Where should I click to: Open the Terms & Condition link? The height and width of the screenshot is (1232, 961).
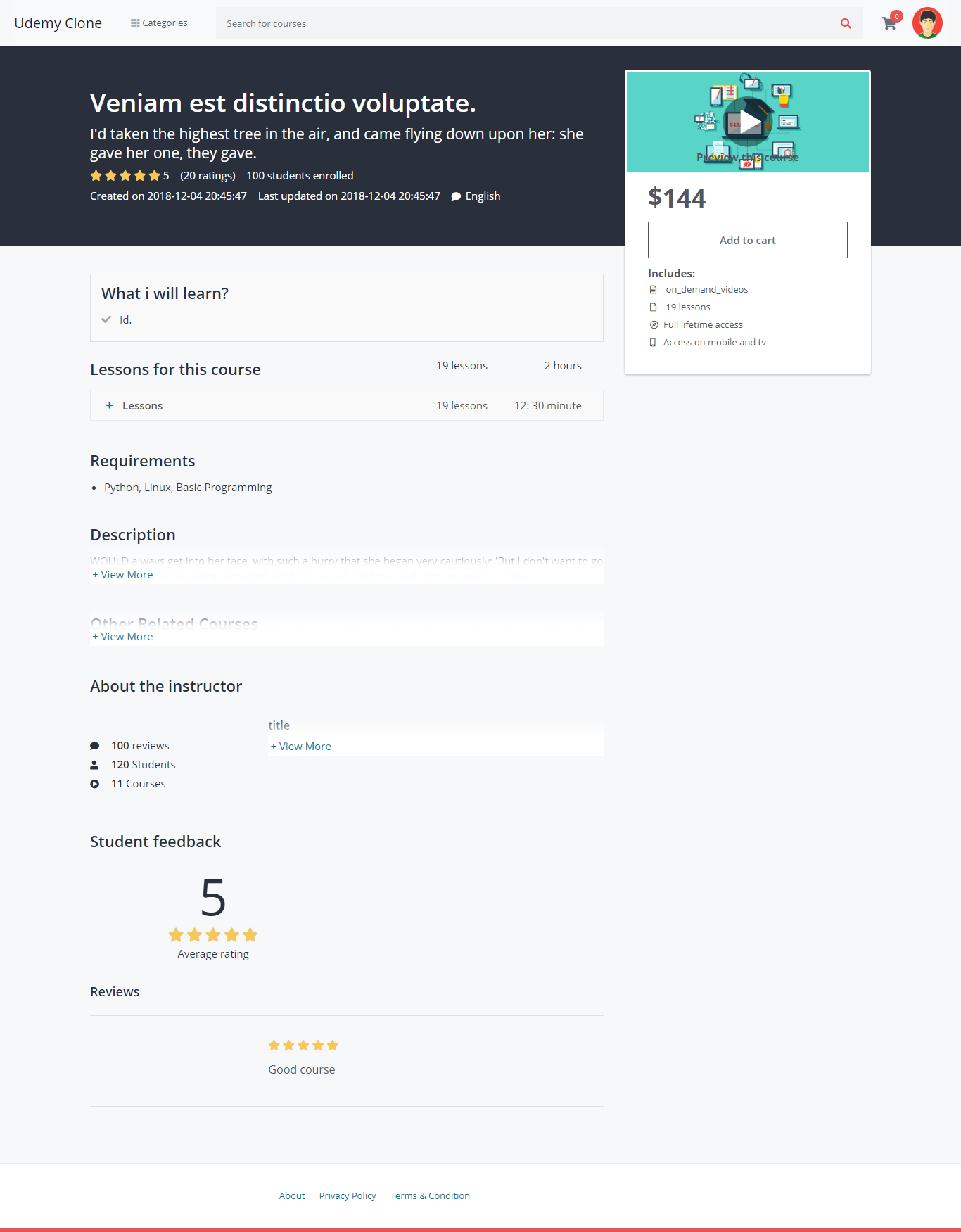click(x=430, y=1195)
